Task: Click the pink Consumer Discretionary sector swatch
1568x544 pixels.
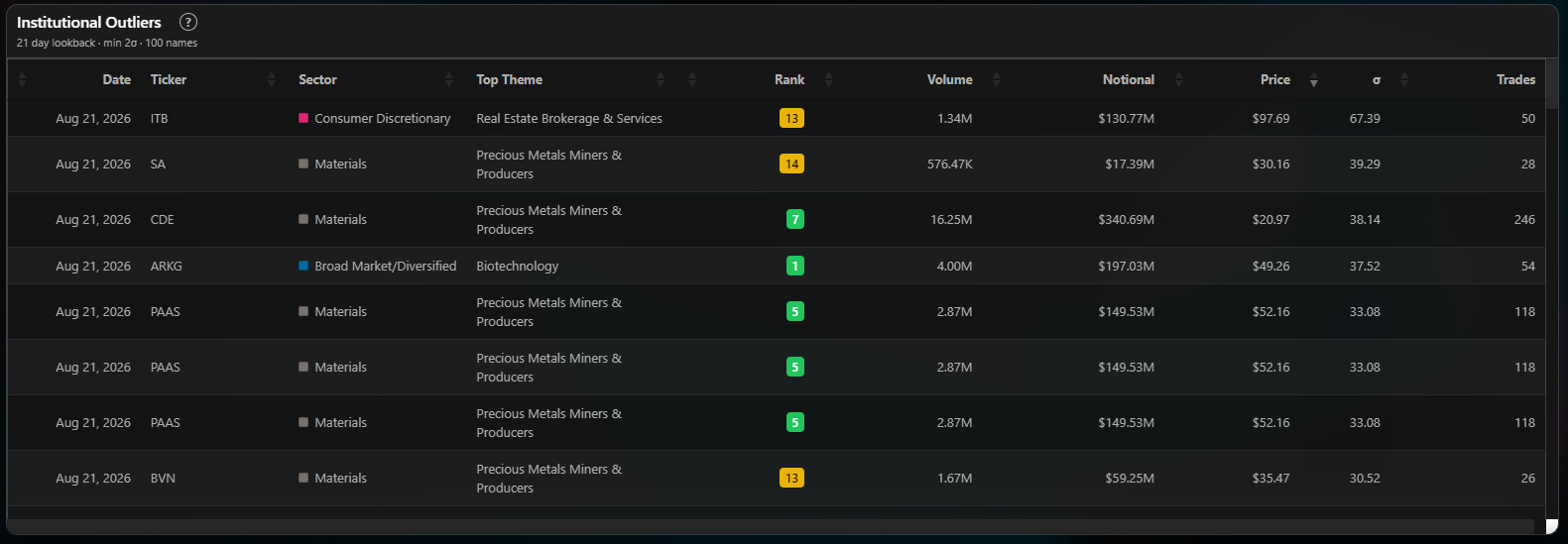Action: tap(303, 118)
